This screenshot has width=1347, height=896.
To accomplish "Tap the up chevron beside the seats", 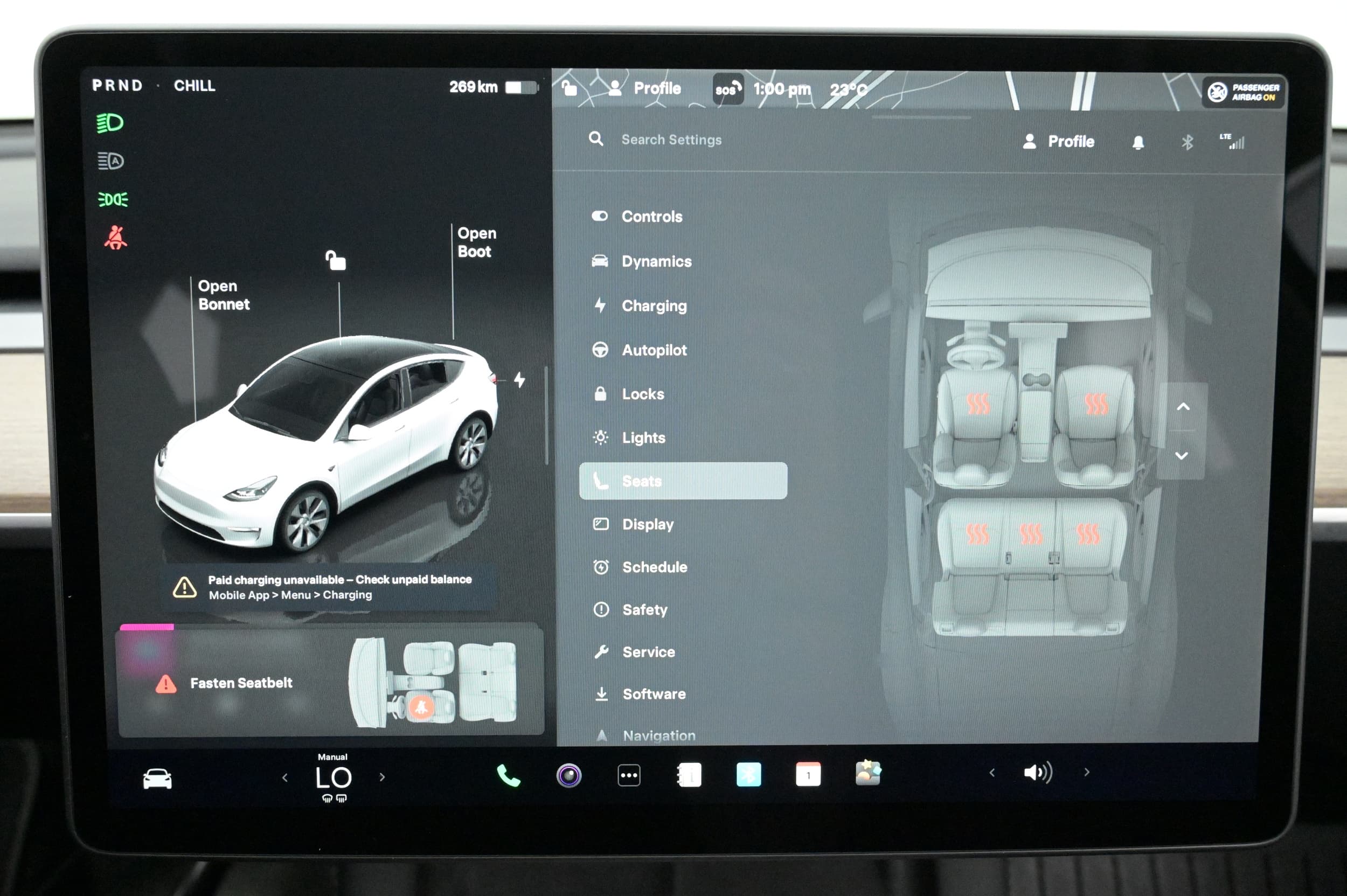I will coord(1183,407).
